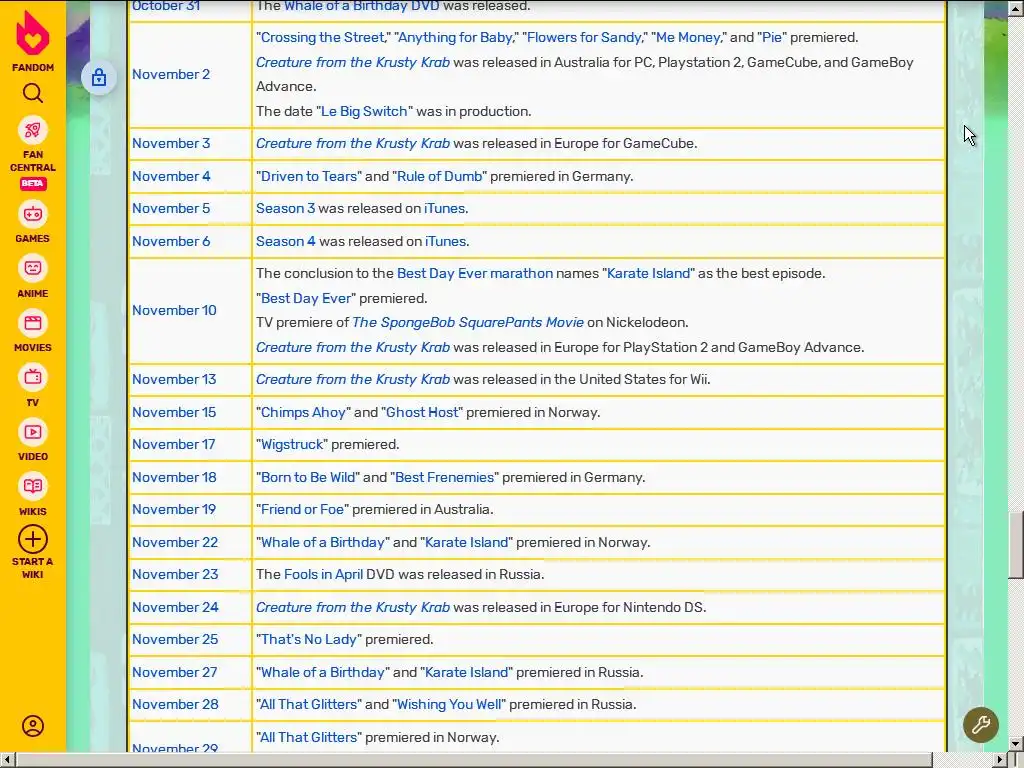Open the November 27 date link
1024x768 pixels.
pos(174,673)
